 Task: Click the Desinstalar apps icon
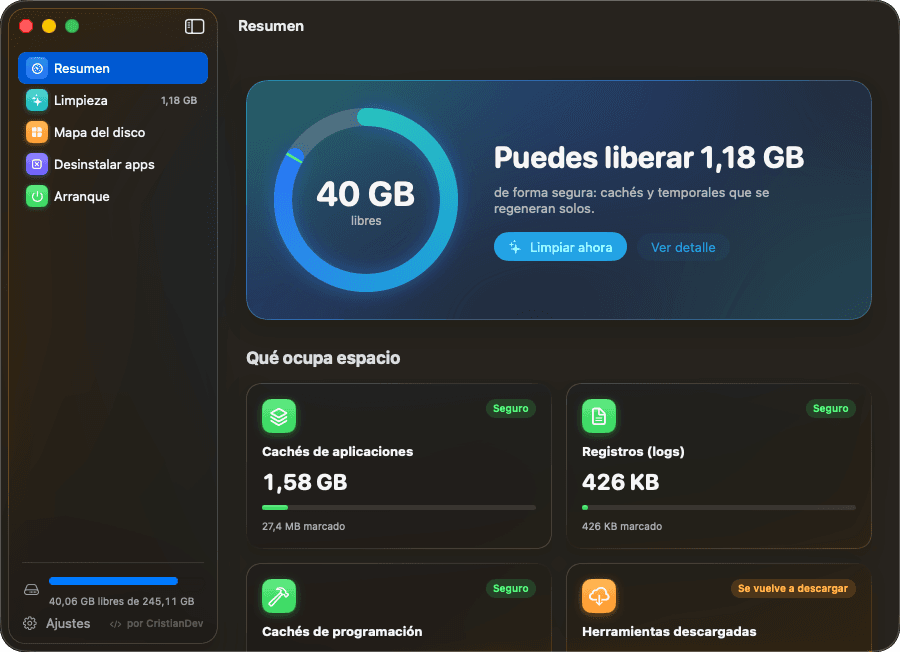point(37,165)
